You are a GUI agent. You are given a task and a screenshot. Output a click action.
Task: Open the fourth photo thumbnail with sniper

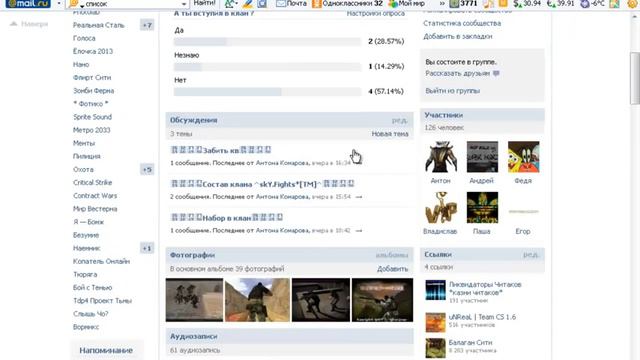pos(382,300)
